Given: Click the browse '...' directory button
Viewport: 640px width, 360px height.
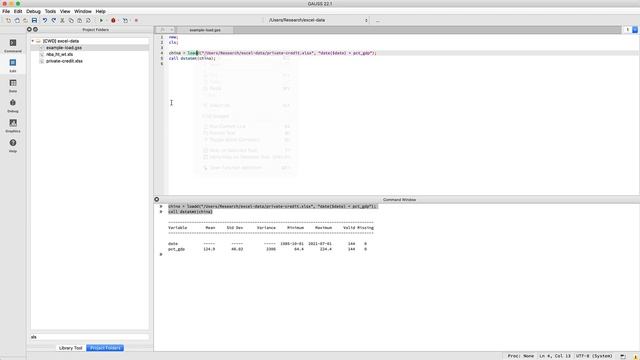Looking at the screenshot, I should [378, 20].
